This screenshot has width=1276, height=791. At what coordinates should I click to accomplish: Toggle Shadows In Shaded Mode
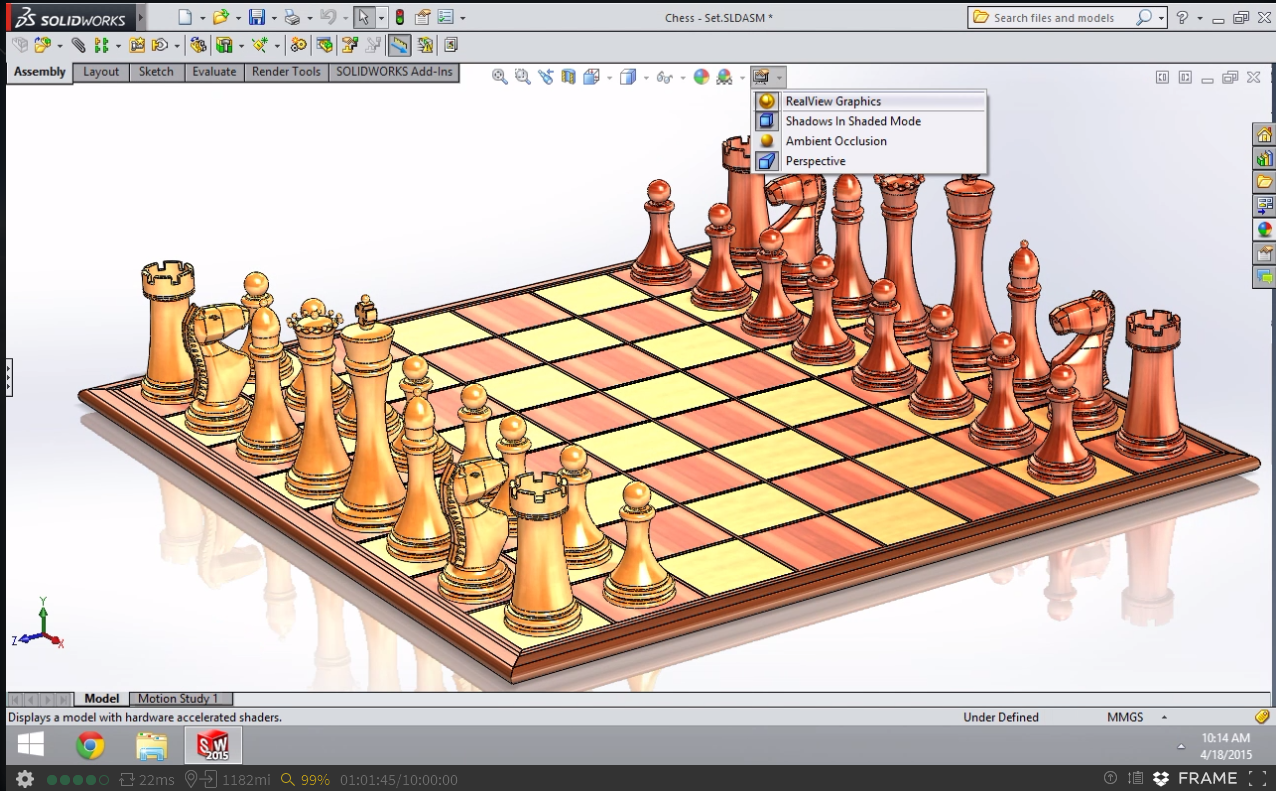852,121
